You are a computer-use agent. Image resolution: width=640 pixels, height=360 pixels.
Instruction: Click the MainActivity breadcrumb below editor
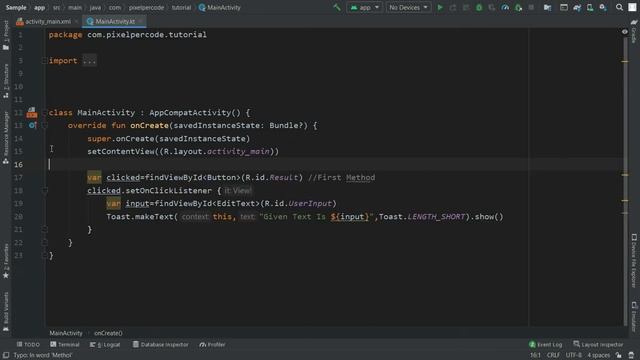66,333
